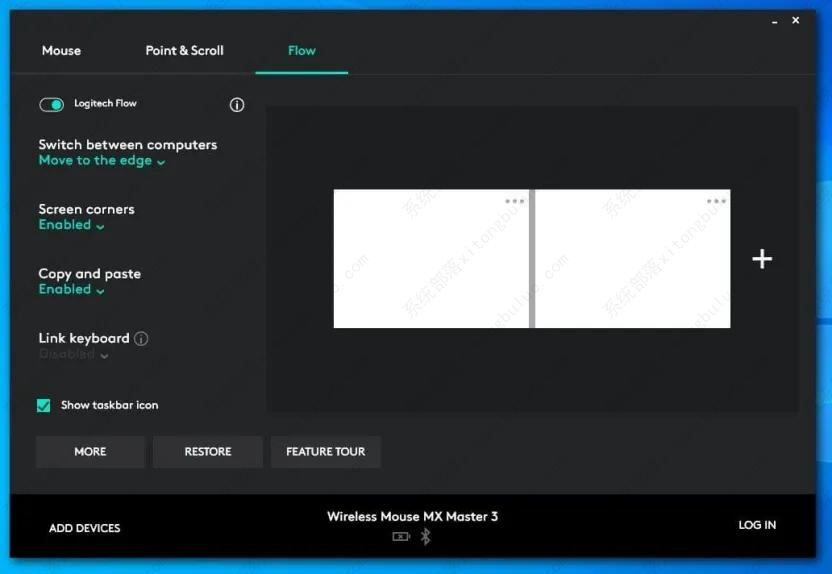Image resolution: width=832 pixels, height=574 pixels.
Task: Click the Switch between computers heading
Action: point(128,145)
